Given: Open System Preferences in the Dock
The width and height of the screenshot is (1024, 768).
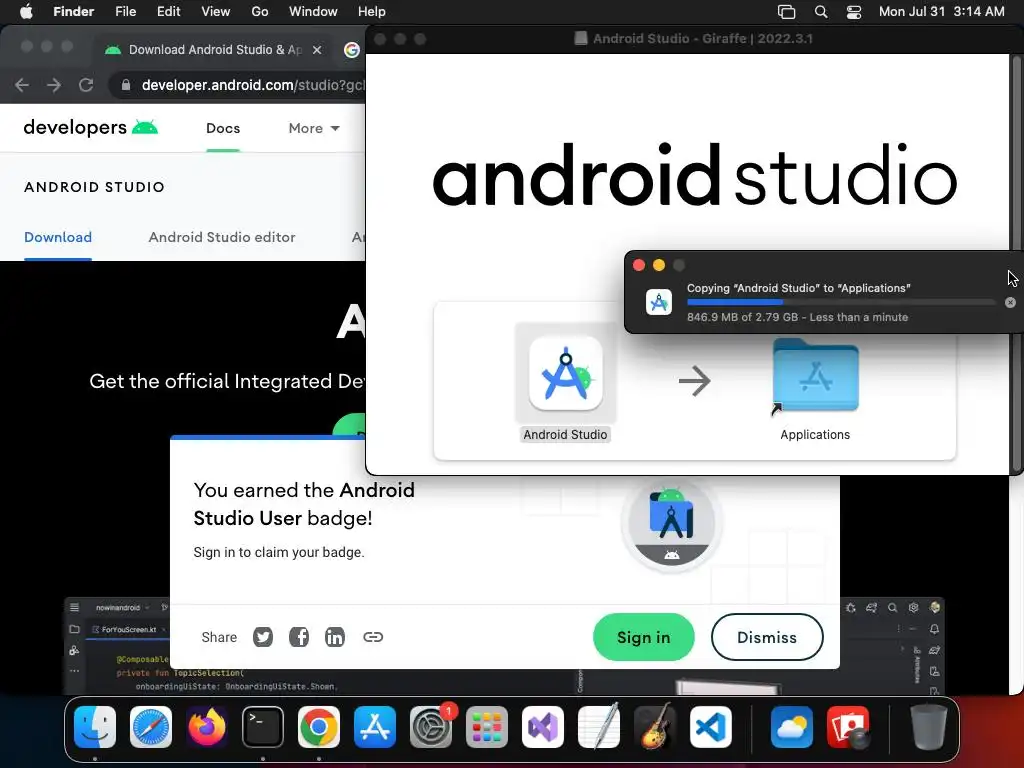Looking at the screenshot, I should [431, 727].
